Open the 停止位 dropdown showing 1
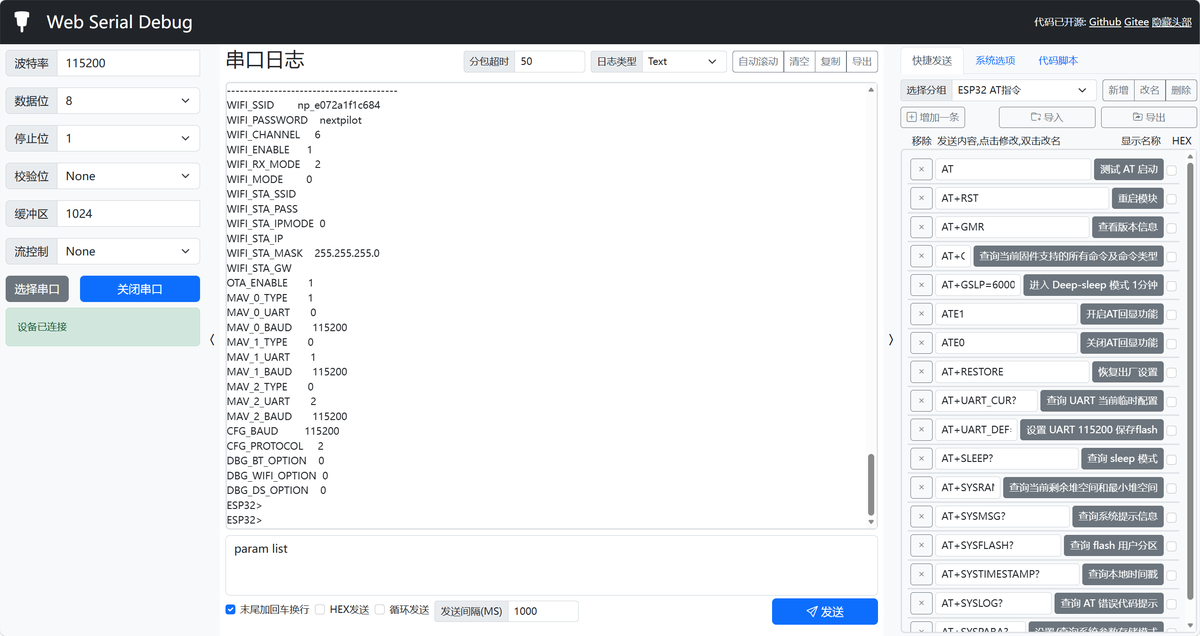The image size is (1200, 636). pyautogui.click(x=128, y=138)
